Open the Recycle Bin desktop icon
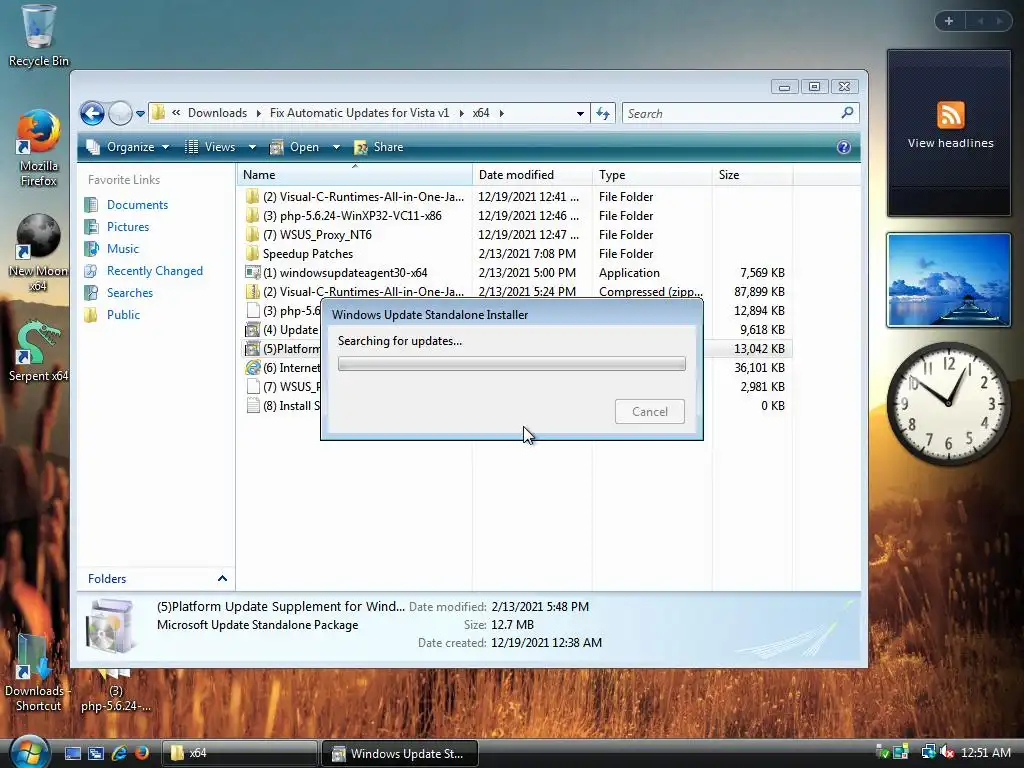The width and height of the screenshot is (1024, 768). (x=38, y=36)
